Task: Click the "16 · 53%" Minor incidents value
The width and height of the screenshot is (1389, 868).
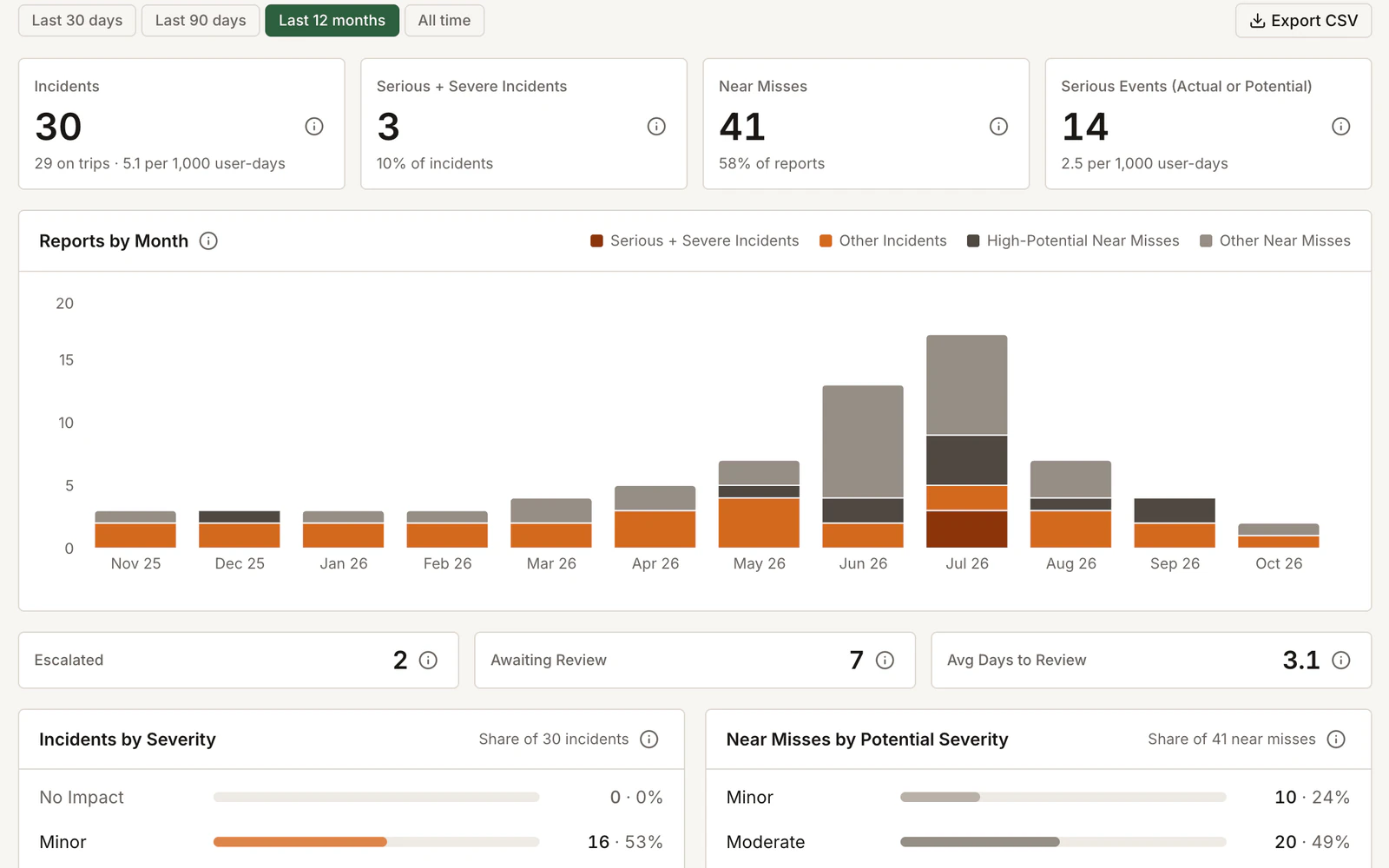Action: [625, 842]
